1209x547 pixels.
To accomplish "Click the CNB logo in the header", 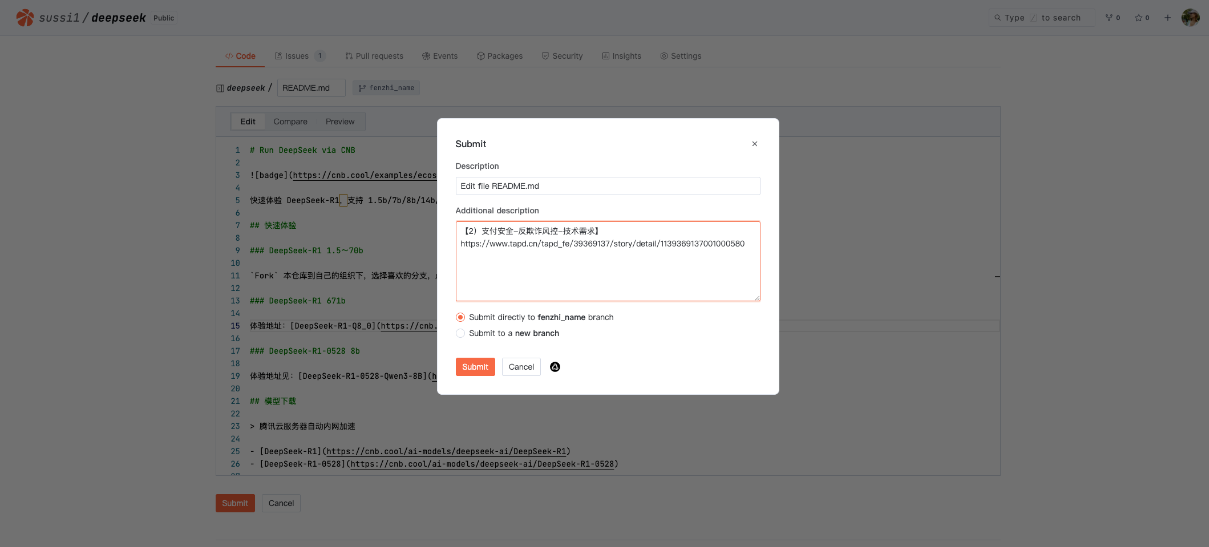I will [23, 17].
